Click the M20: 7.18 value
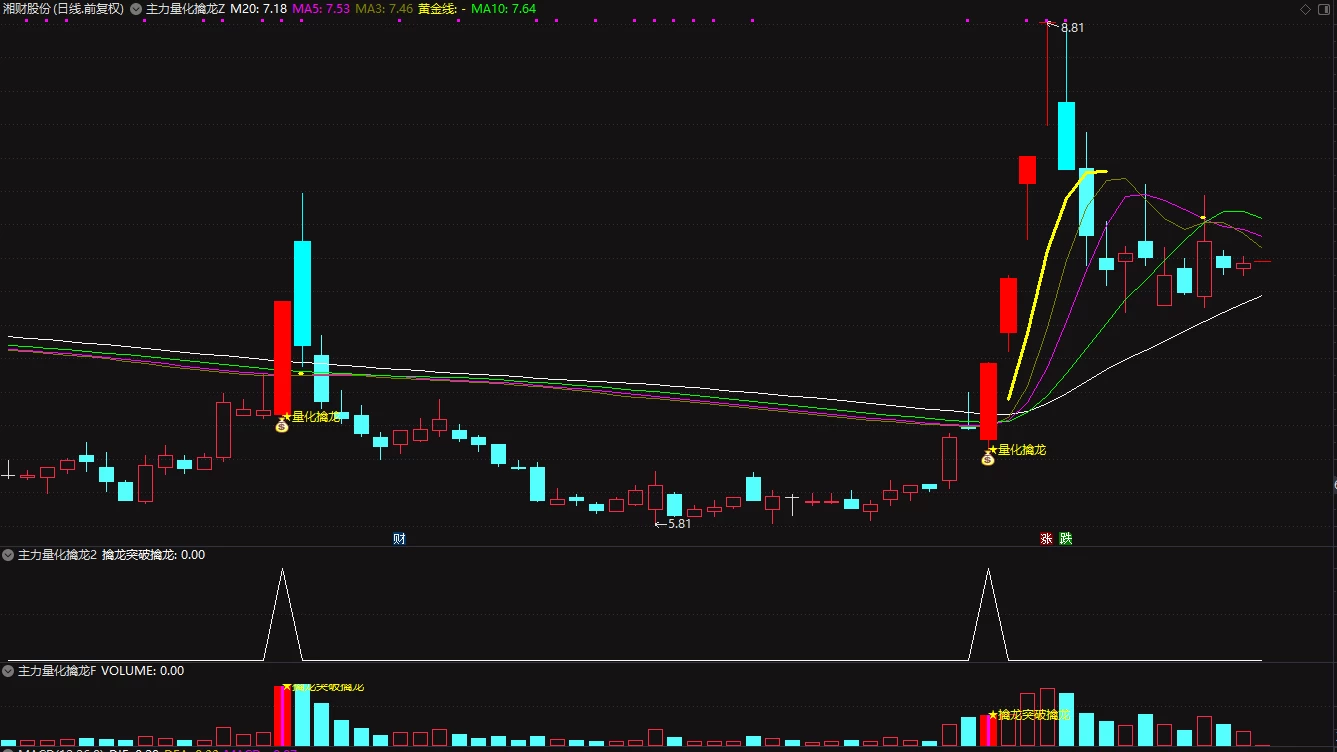This screenshot has width=1337, height=752. click(259, 9)
